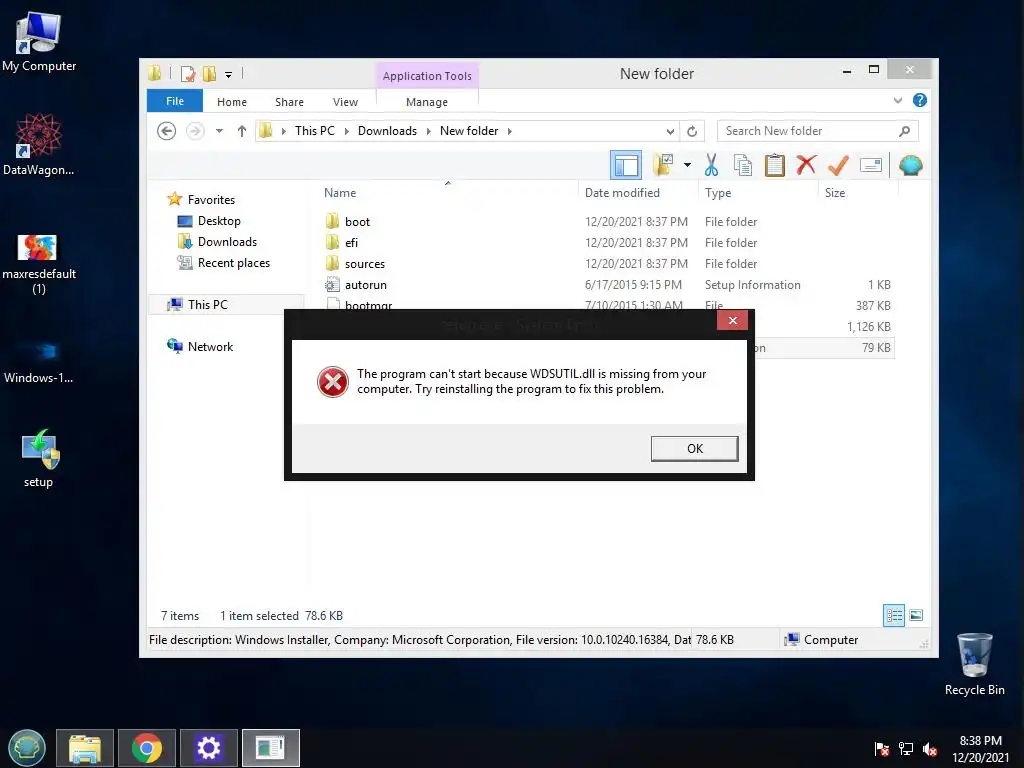The height and width of the screenshot is (768, 1024).
Task: Click the Copy toolbar icon
Action: [743, 165]
